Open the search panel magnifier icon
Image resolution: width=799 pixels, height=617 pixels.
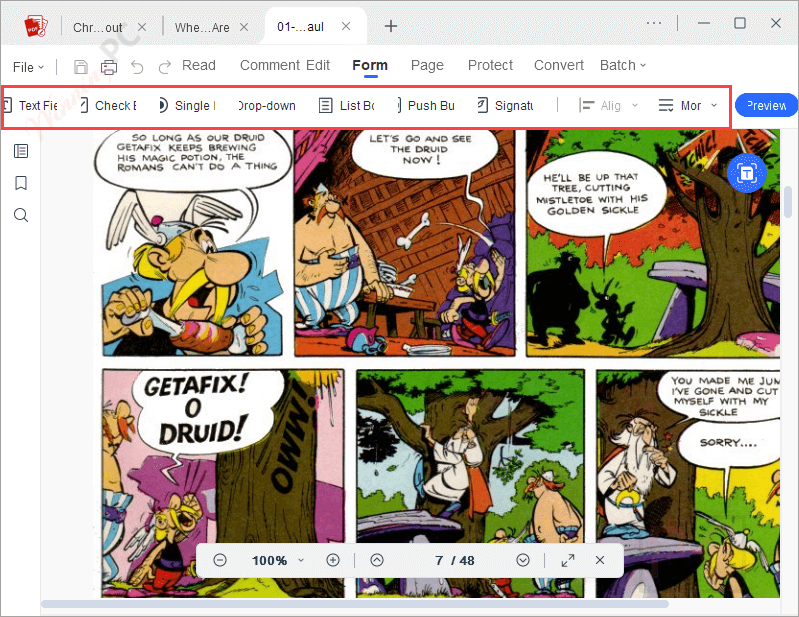(x=21, y=215)
